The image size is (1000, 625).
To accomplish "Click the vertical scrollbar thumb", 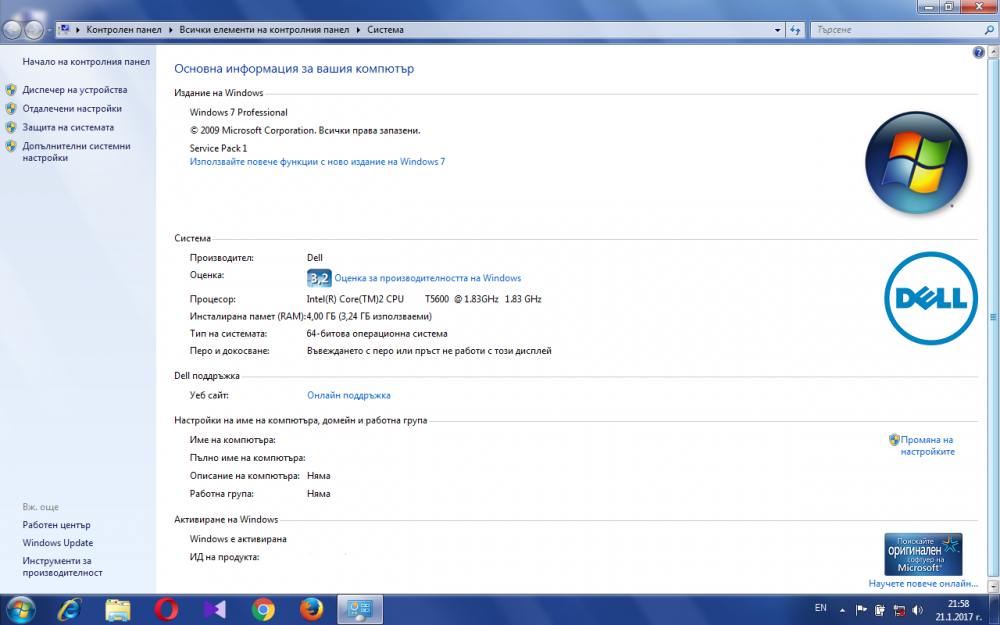I will click(x=993, y=317).
